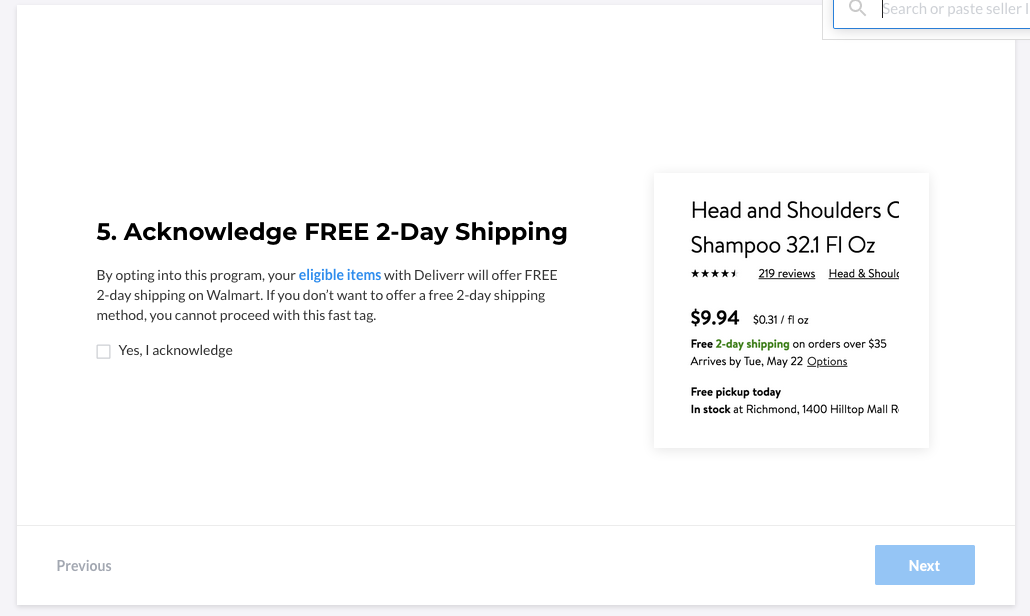This screenshot has width=1030, height=616.
Task: Click the $0.31 / fl oz unit price
Action: point(780,320)
